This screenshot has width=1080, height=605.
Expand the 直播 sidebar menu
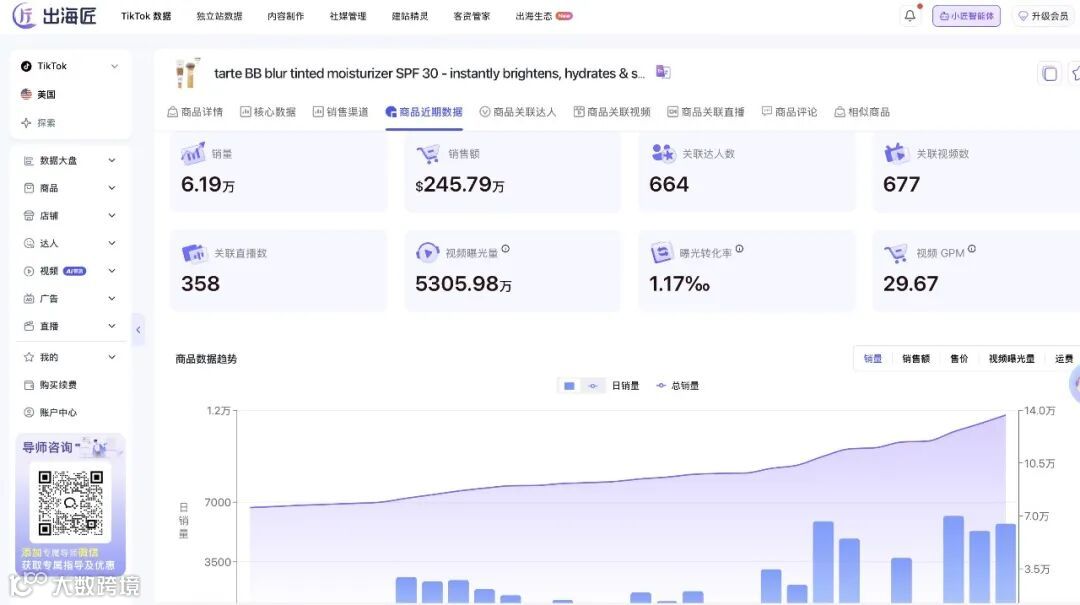112,326
